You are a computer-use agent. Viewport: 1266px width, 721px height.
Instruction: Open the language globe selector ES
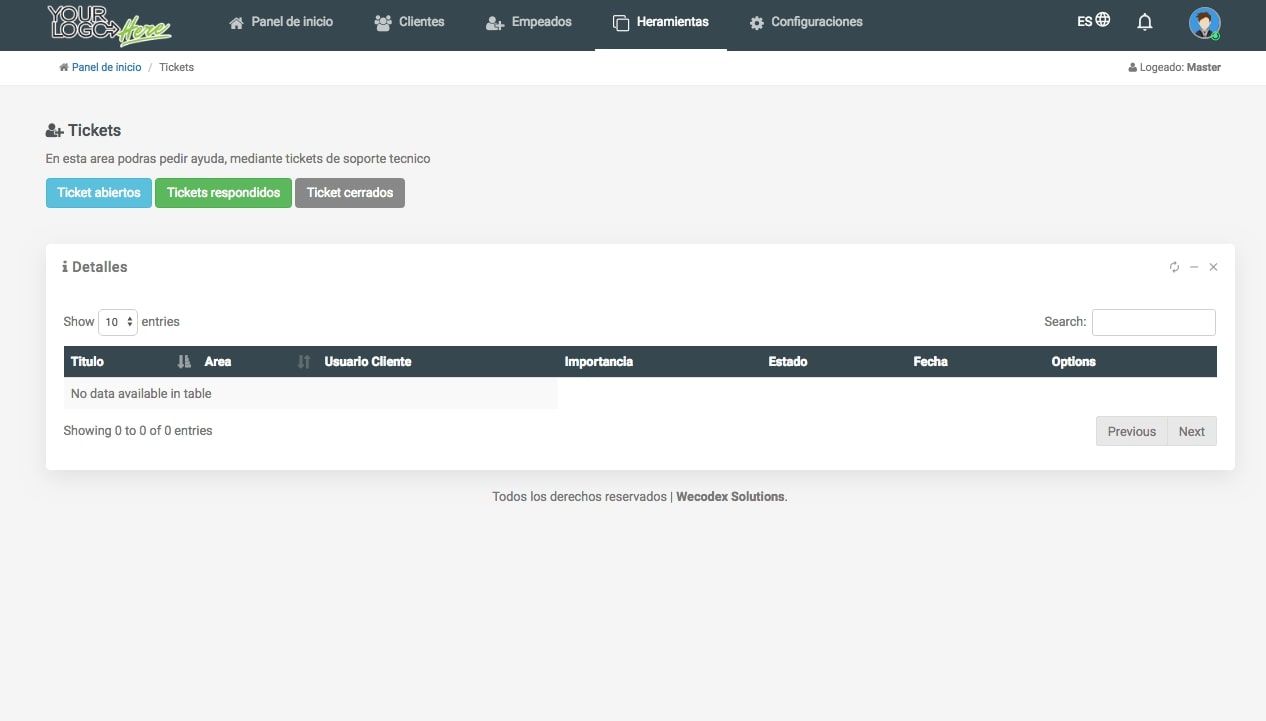1093,21
